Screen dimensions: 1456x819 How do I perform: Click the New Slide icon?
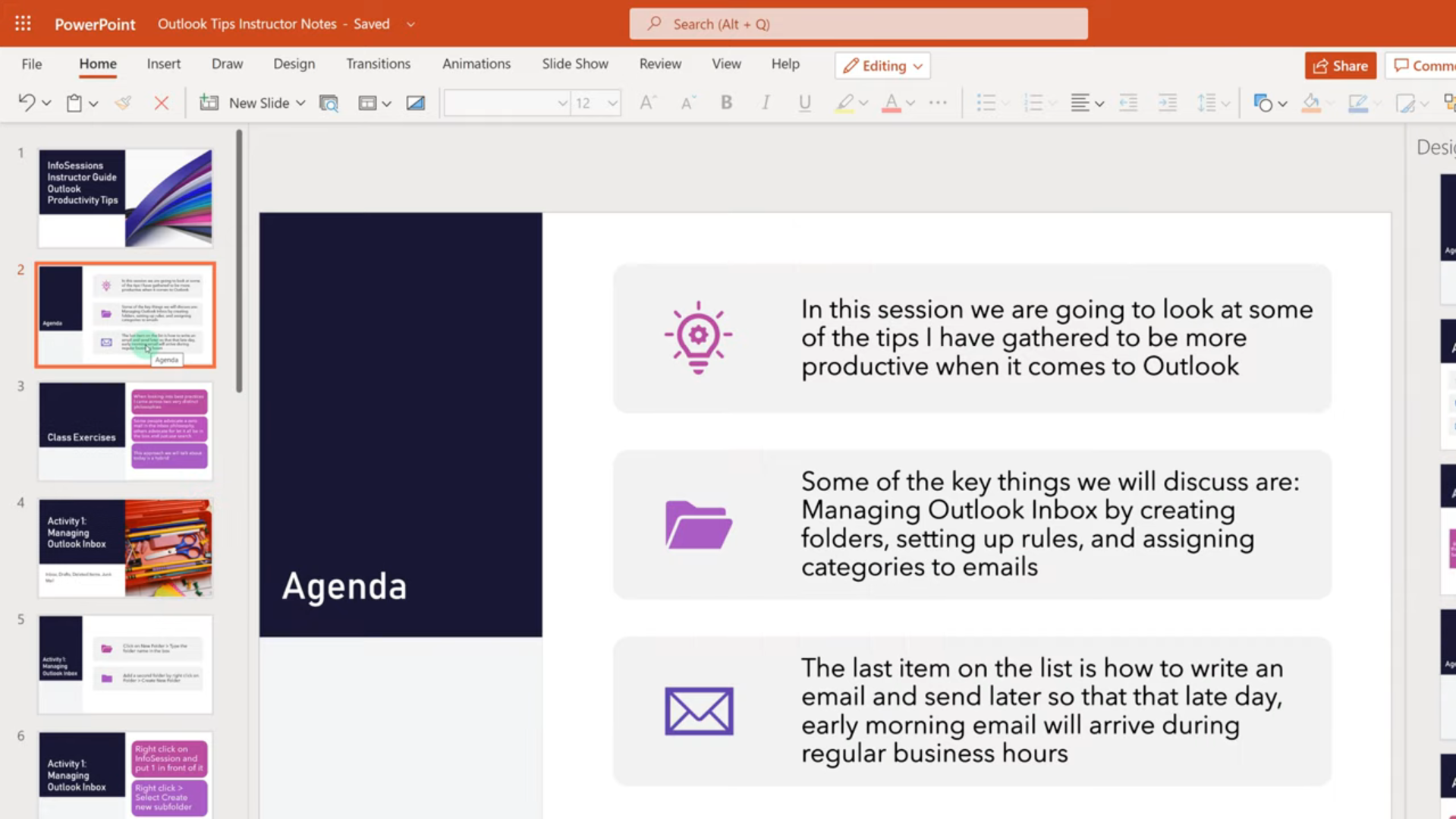point(209,102)
